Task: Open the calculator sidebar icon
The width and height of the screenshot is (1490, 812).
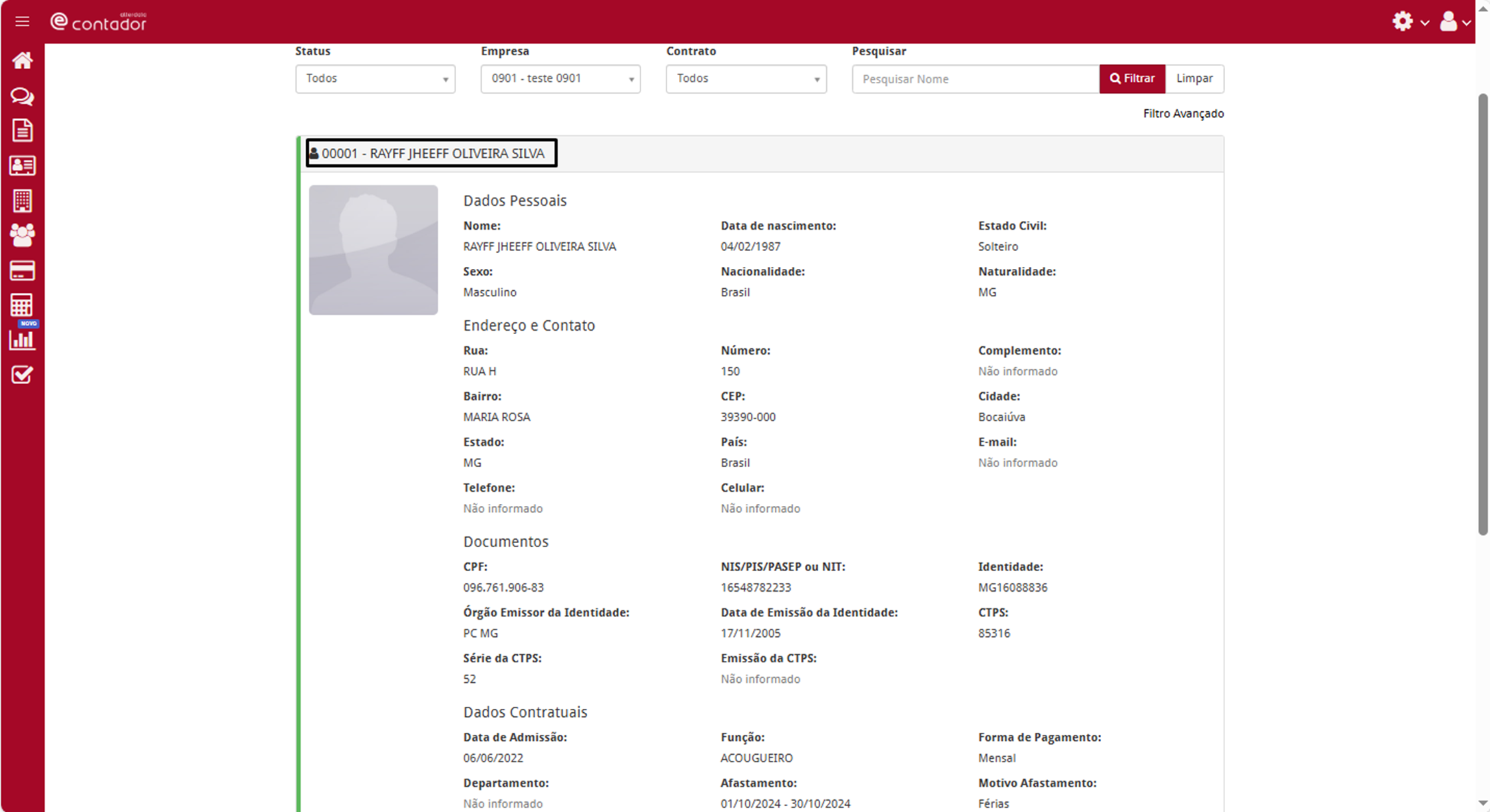Action: pos(22,305)
